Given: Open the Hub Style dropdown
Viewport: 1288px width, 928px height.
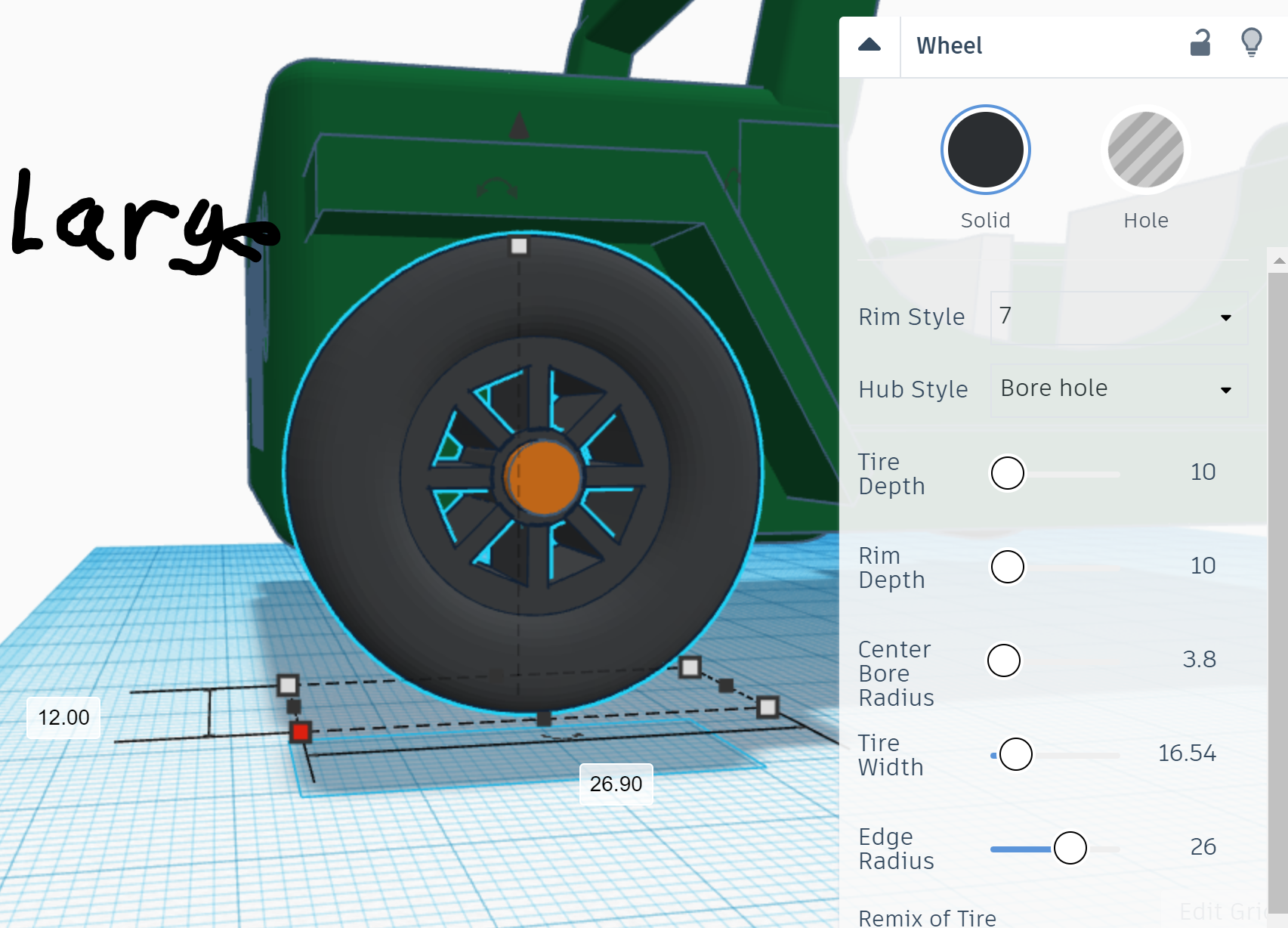Looking at the screenshot, I should [1119, 390].
